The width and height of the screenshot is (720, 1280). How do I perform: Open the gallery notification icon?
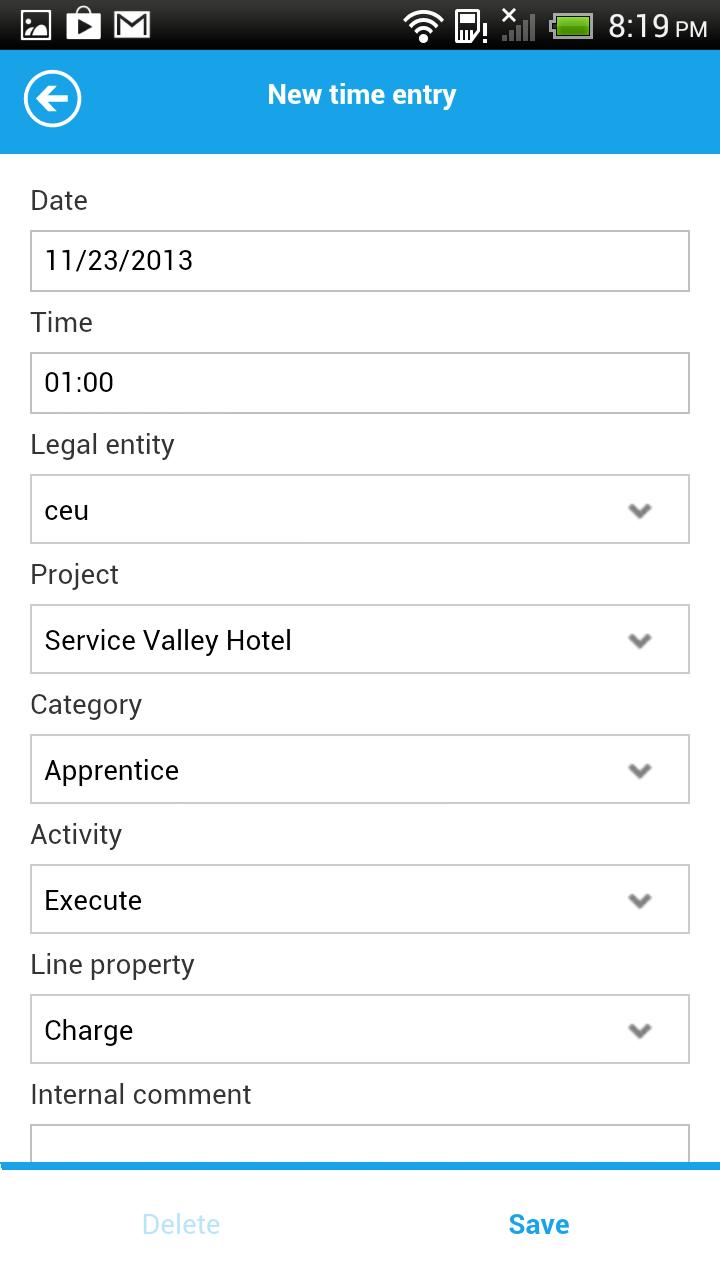click(x=36, y=25)
